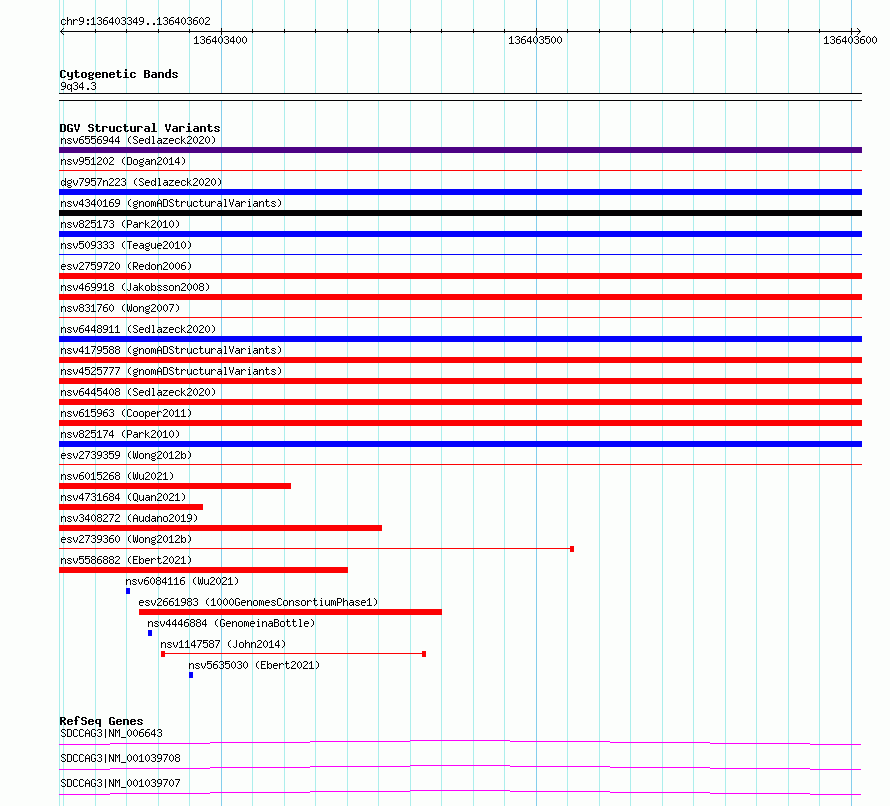Click the red nsv4731684 variant bar
Viewport: 890px width, 806px height.
point(131,507)
